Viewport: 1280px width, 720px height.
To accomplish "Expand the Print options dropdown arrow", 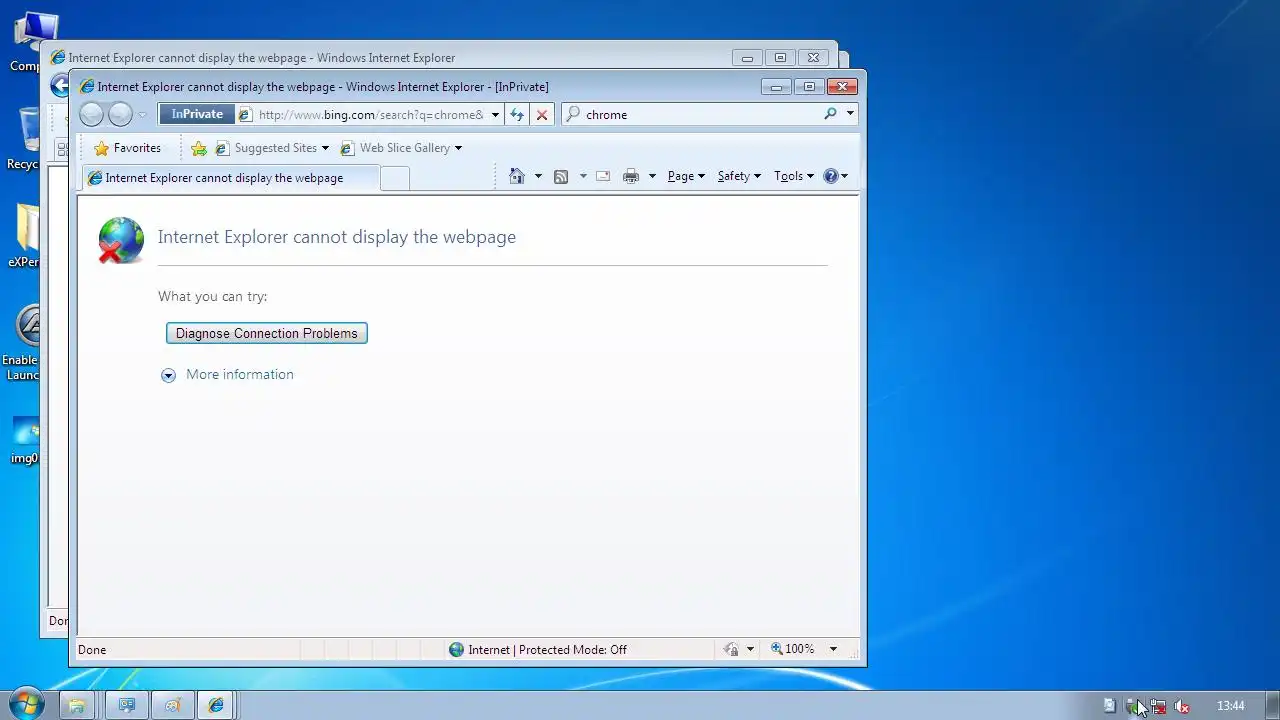I will point(652,176).
